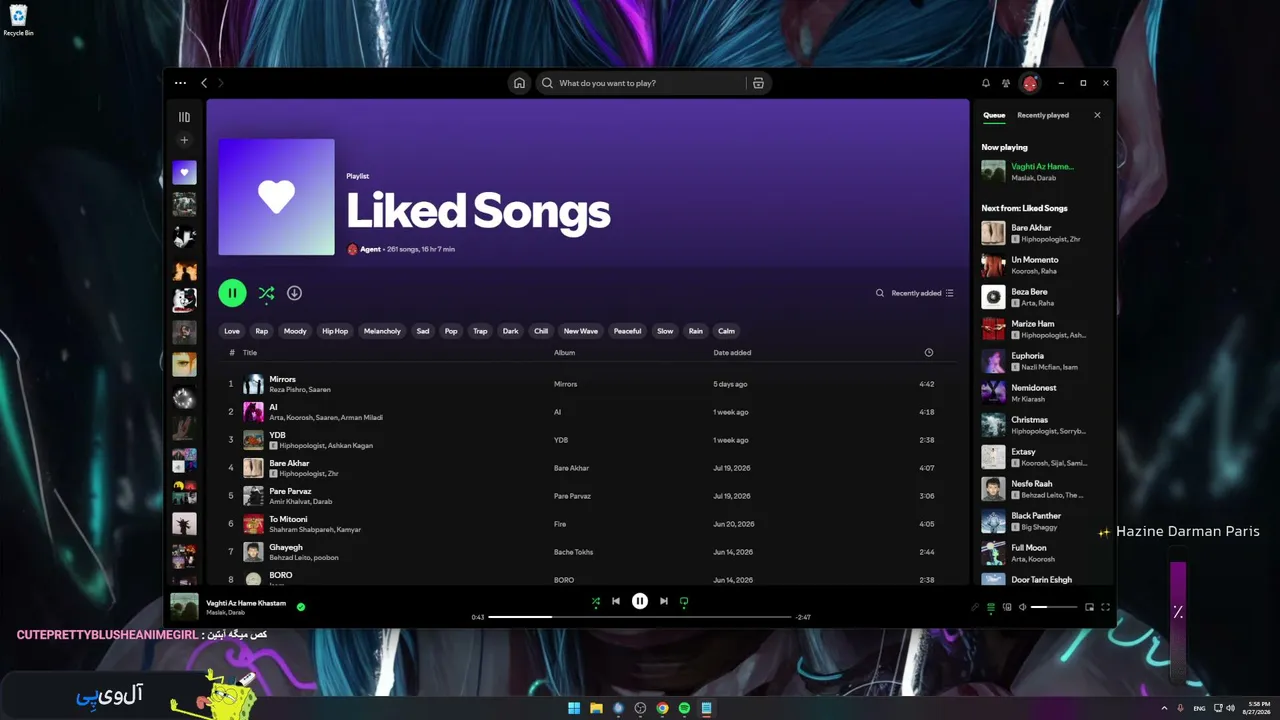Filter songs by Moody tag
Screen dimensions: 1280x720
pos(295,331)
